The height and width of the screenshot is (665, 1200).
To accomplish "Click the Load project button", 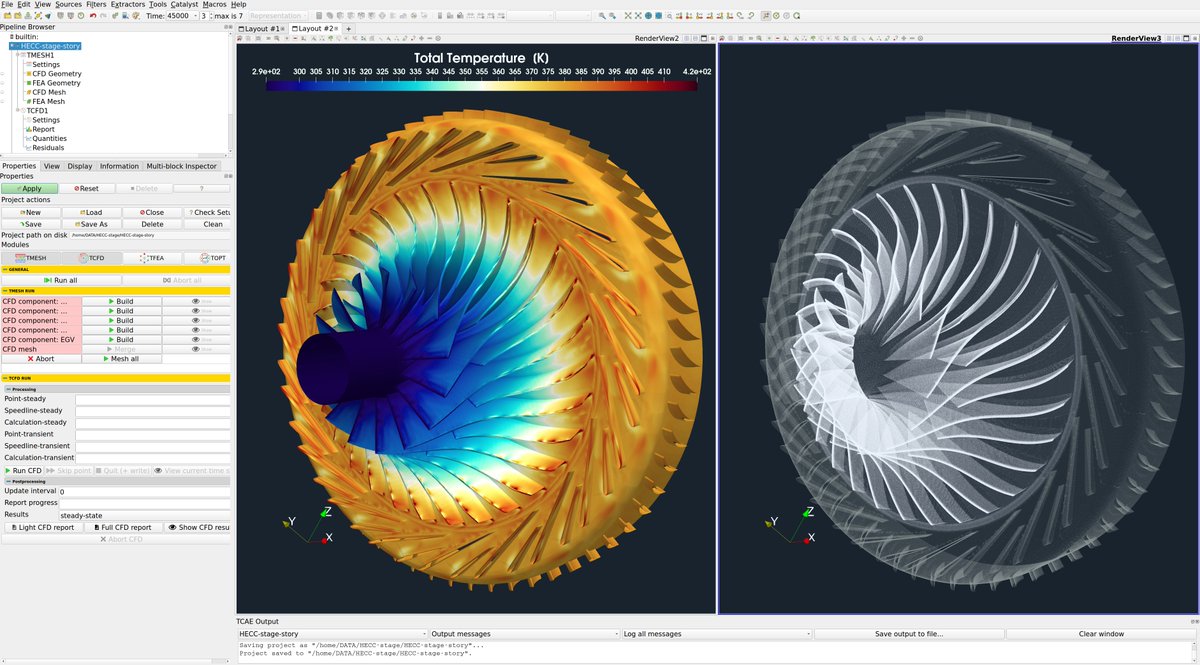I will click(x=91, y=212).
